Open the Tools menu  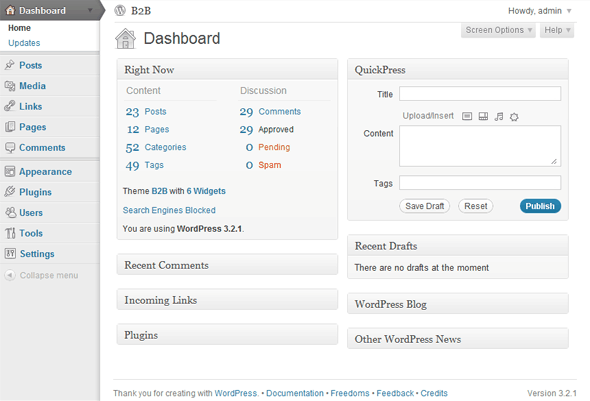tap(31, 233)
